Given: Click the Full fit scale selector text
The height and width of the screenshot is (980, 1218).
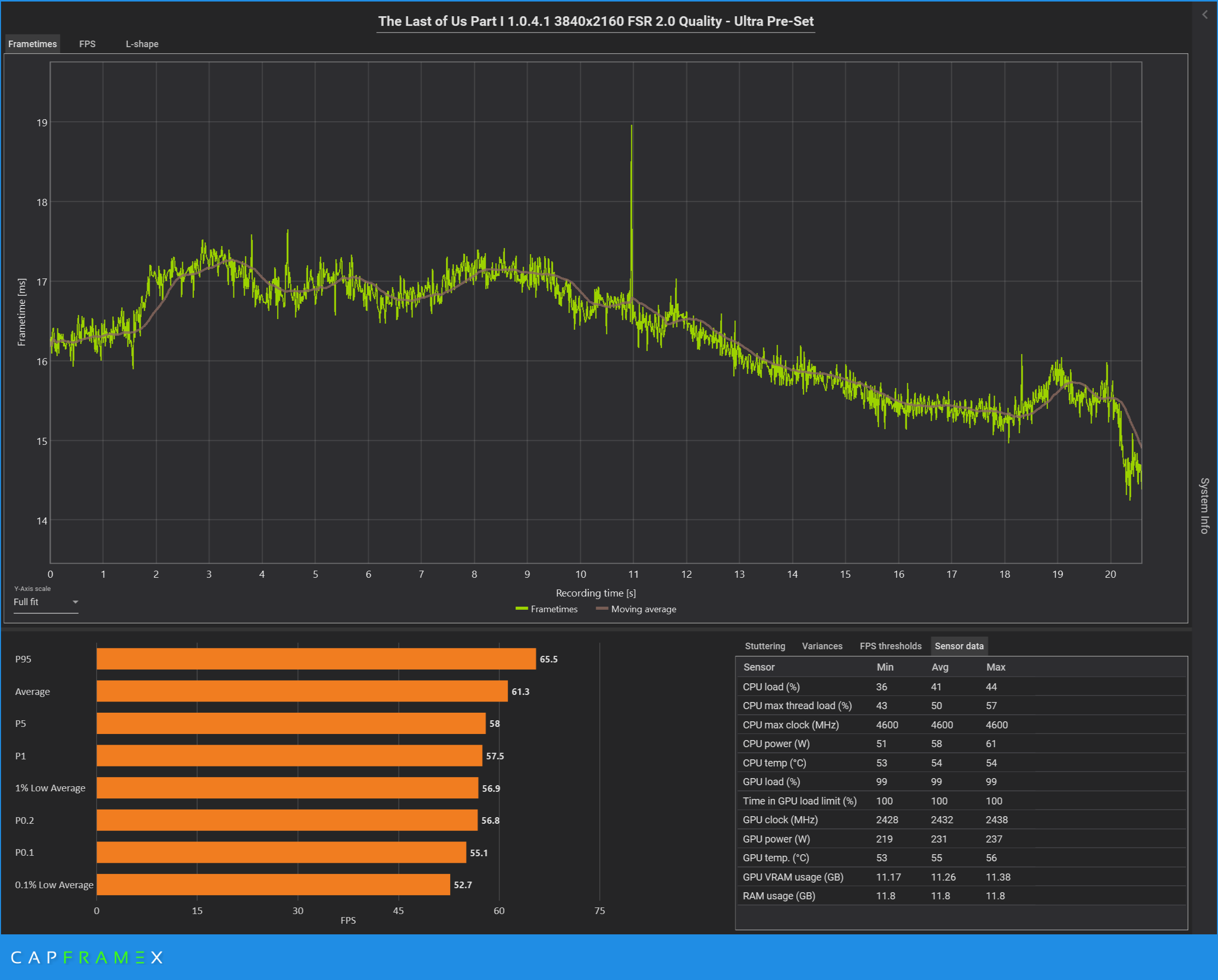Looking at the screenshot, I should click(x=26, y=602).
